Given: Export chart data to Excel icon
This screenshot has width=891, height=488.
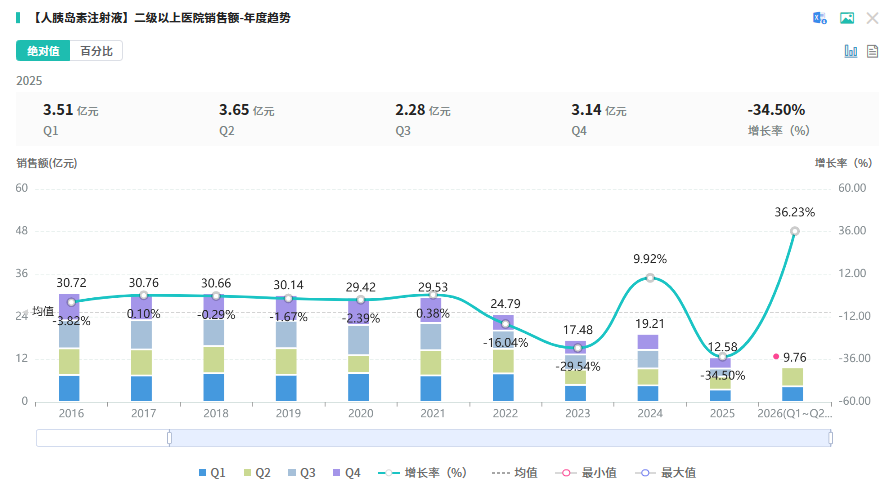Looking at the screenshot, I should (819, 18).
